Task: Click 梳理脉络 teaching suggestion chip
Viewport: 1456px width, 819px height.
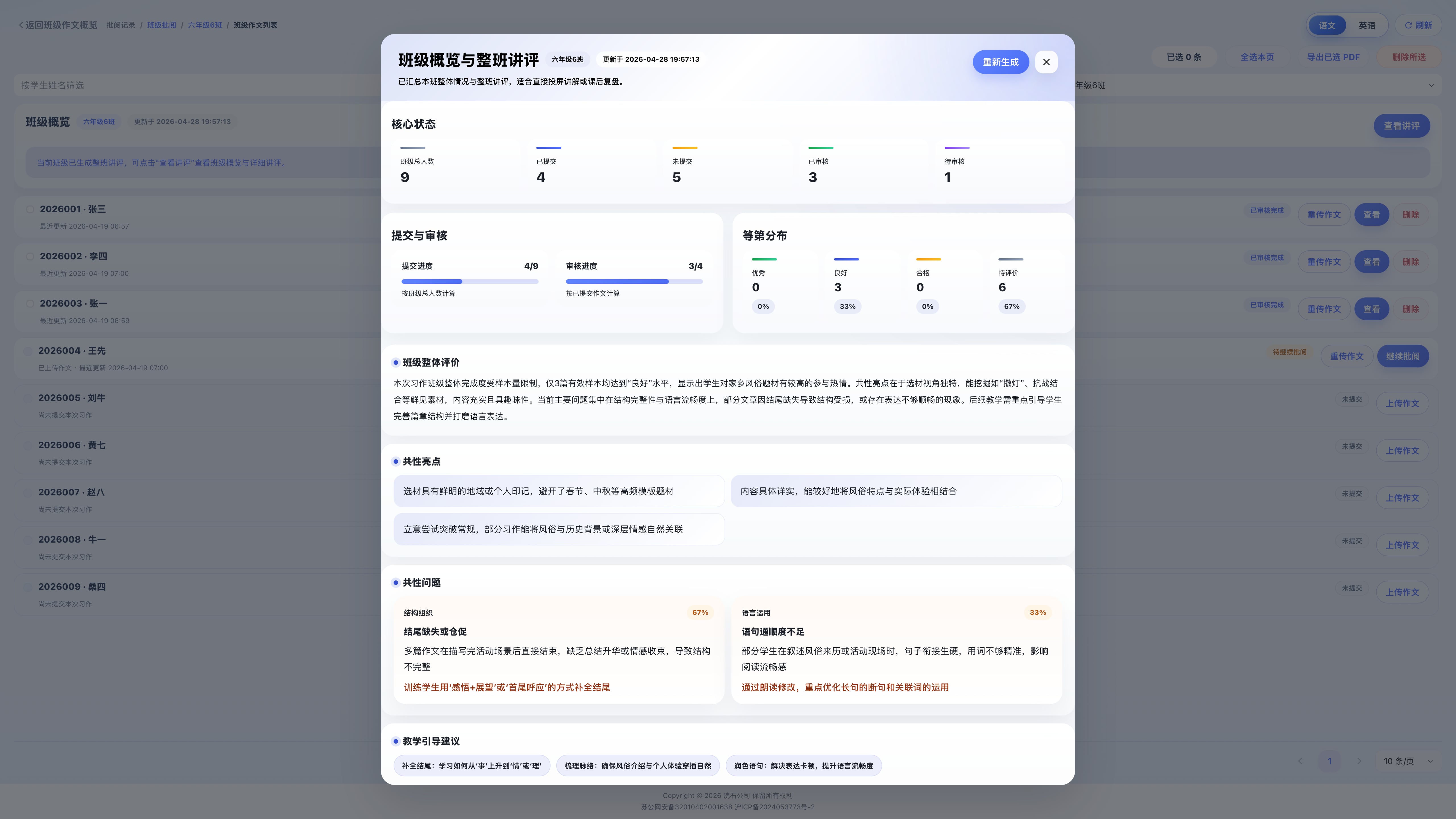Action: (x=638, y=766)
